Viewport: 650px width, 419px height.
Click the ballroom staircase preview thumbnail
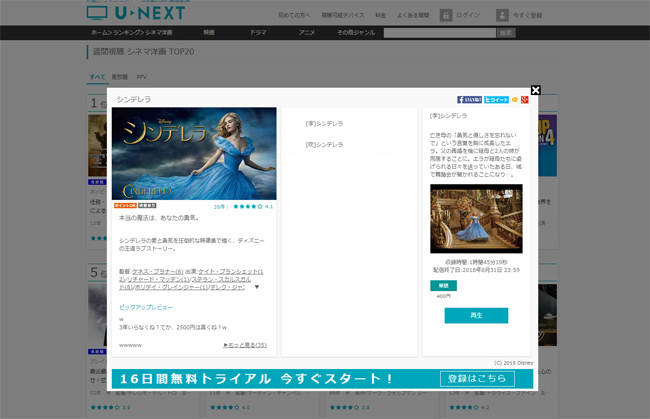tap(476, 219)
